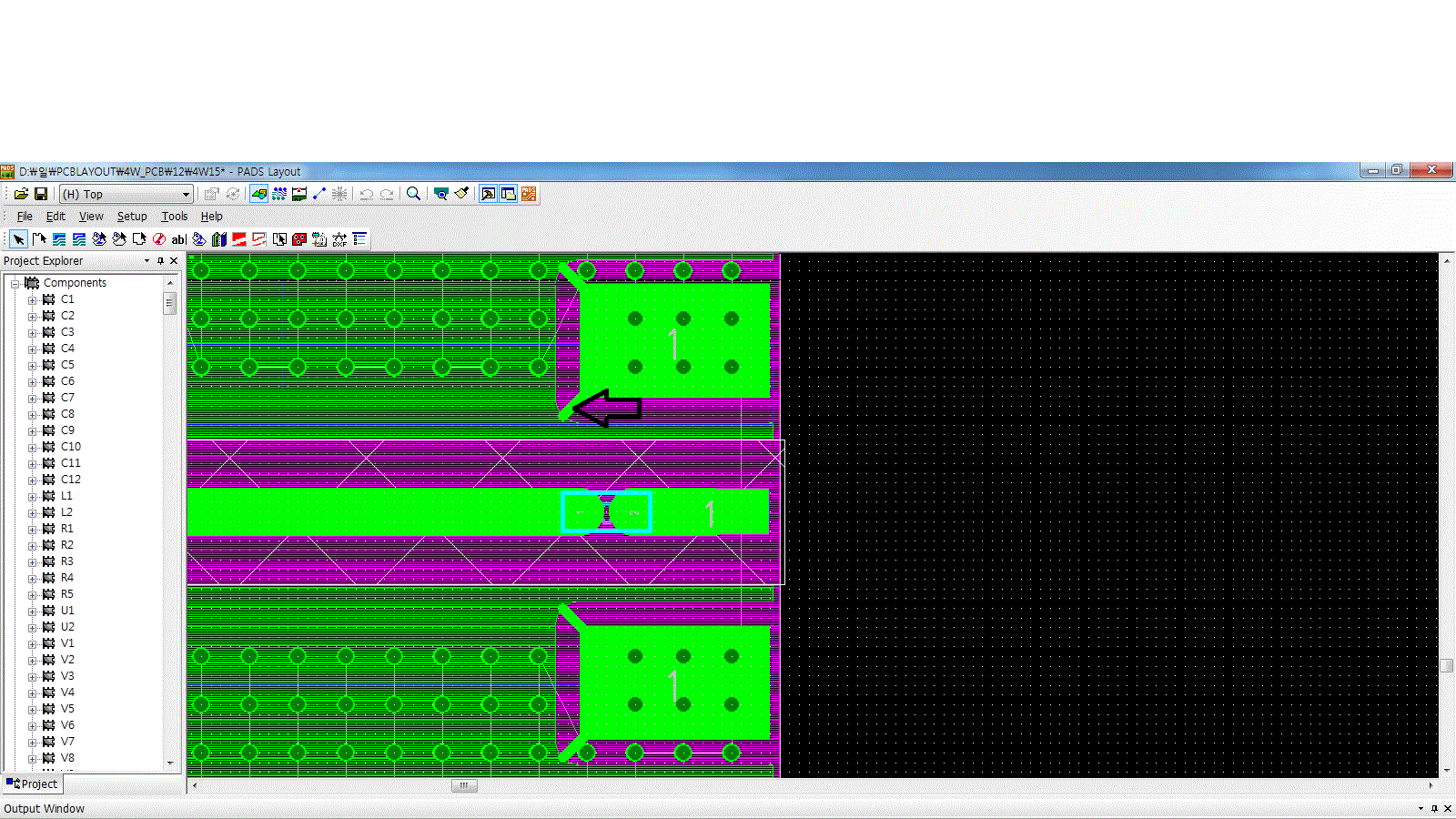
Task: Open the Setup menu
Action: [x=132, y=217]
